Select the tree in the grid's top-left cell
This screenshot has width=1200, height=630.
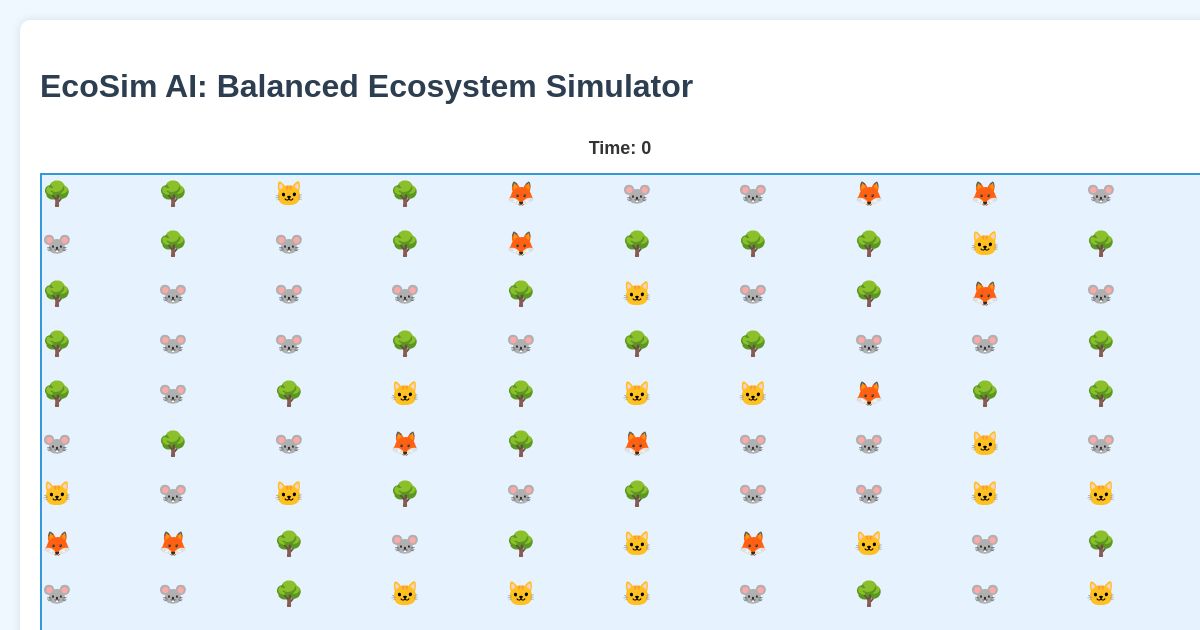coord(57,193)
